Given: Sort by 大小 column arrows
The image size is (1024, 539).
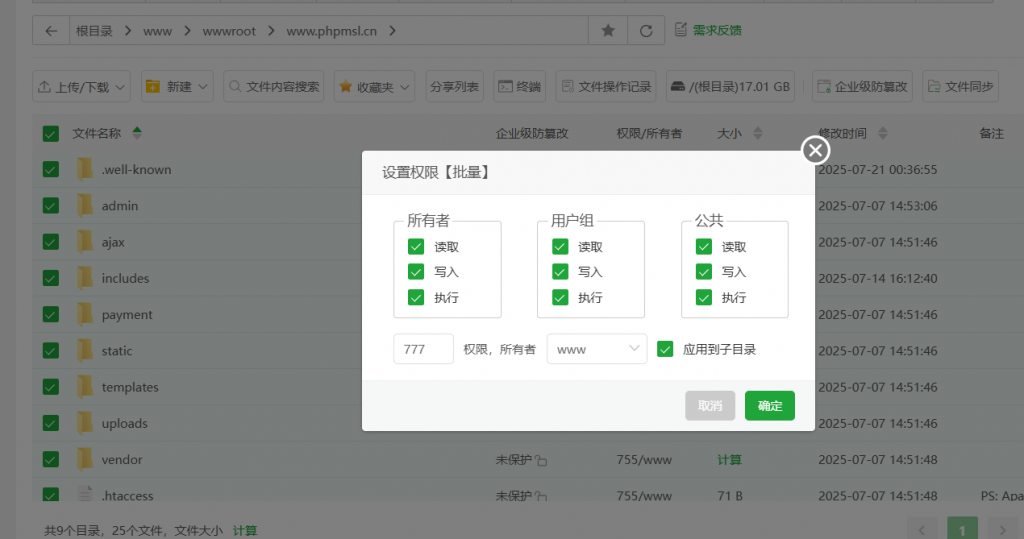Looking at the screenshot, I should [x=758, y=133].
